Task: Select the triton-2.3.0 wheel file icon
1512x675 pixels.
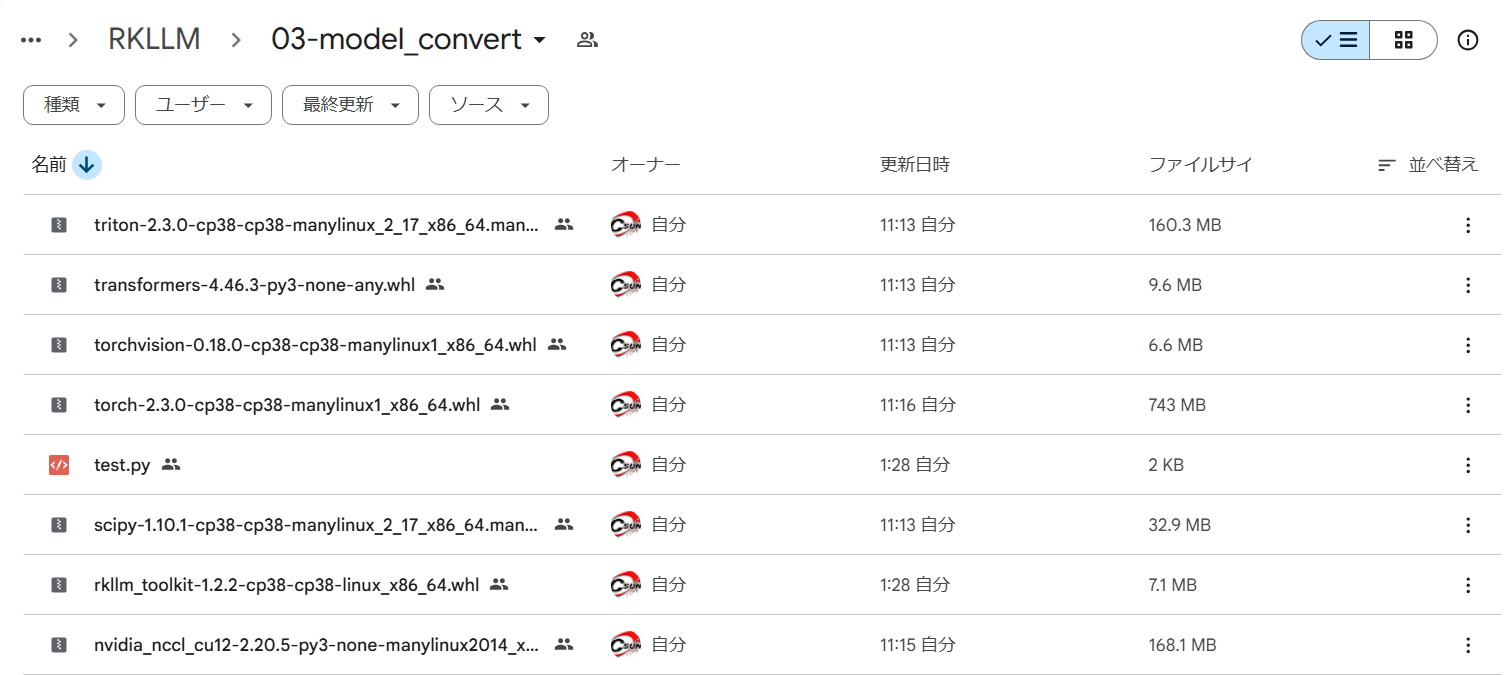Action: pos(59,225)
